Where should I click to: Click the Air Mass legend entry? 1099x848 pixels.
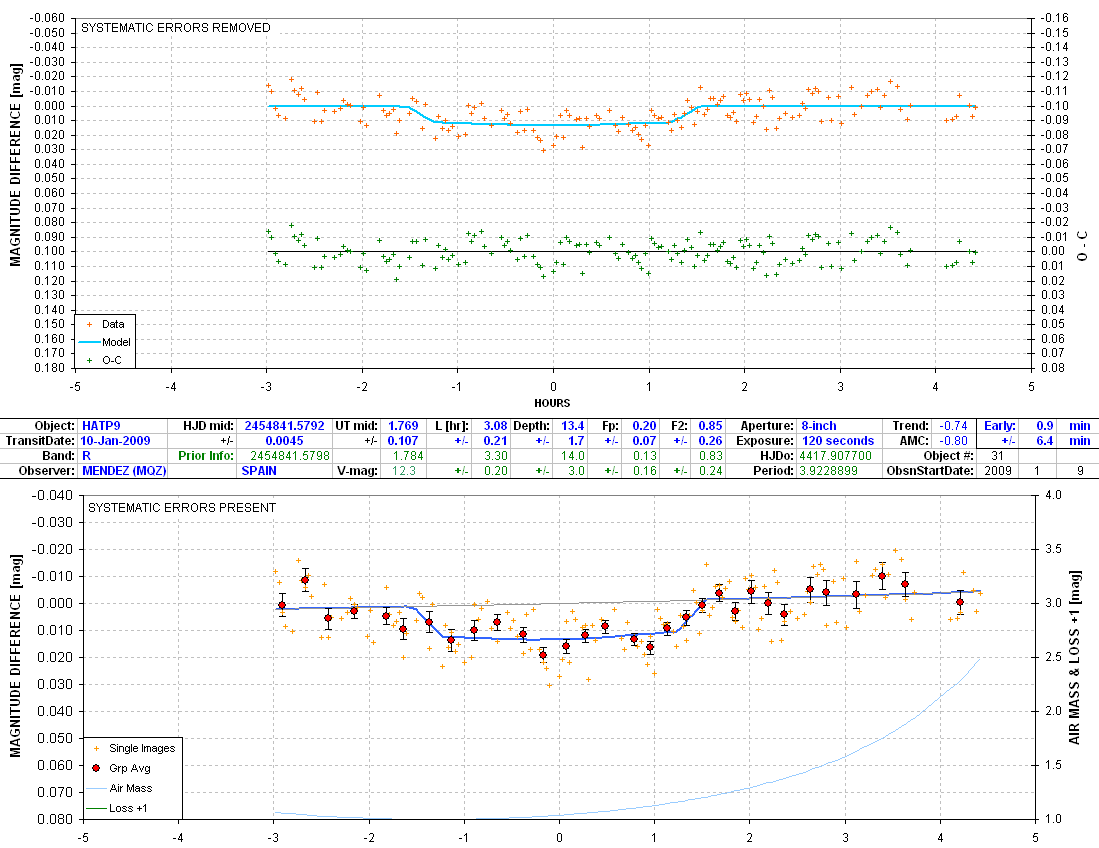pyautogui.click(x=120, y=788)
